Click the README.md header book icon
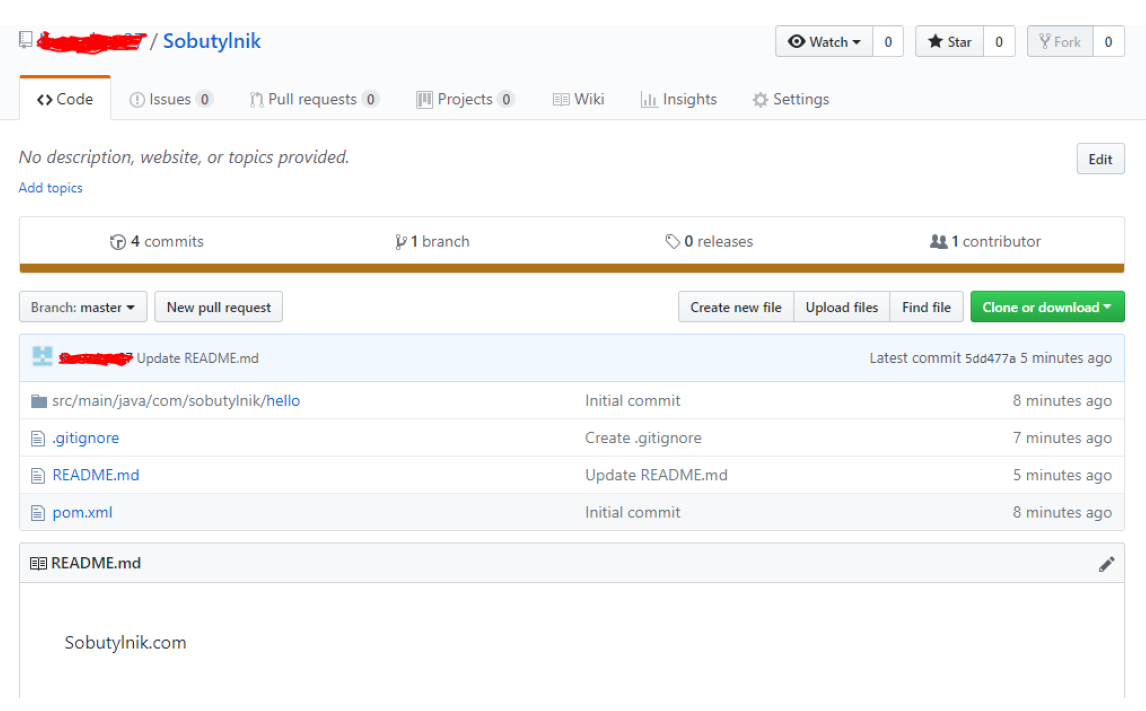 tap(38, 563)
